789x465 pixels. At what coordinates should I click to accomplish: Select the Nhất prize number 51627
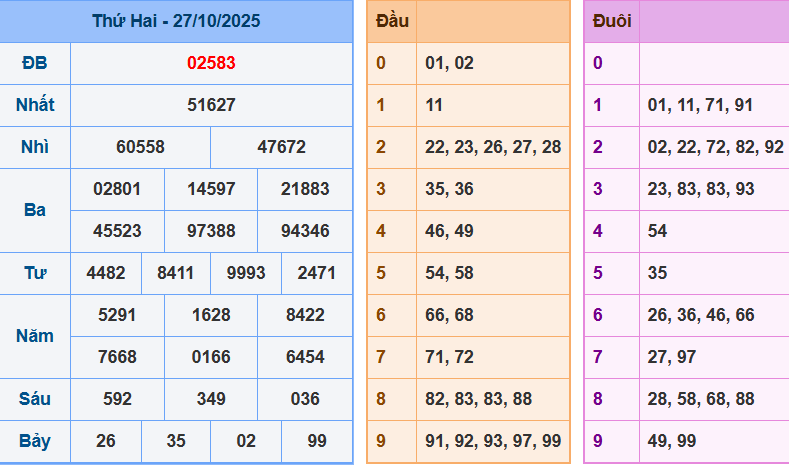[211, 105]
